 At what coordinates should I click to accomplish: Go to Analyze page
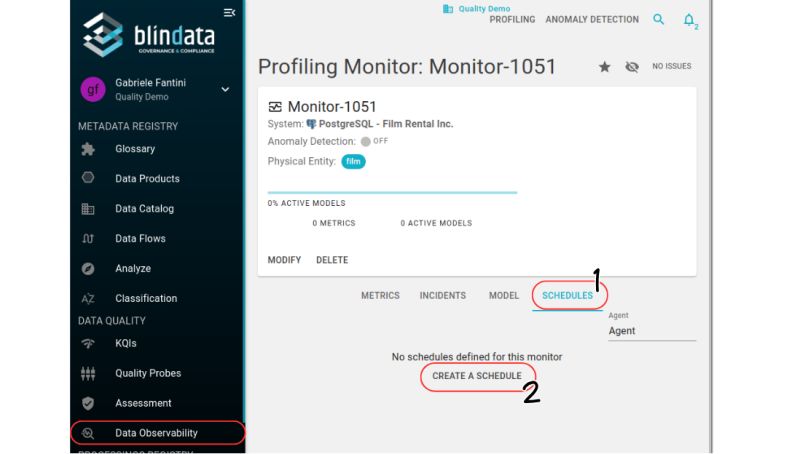coord(133,268)
